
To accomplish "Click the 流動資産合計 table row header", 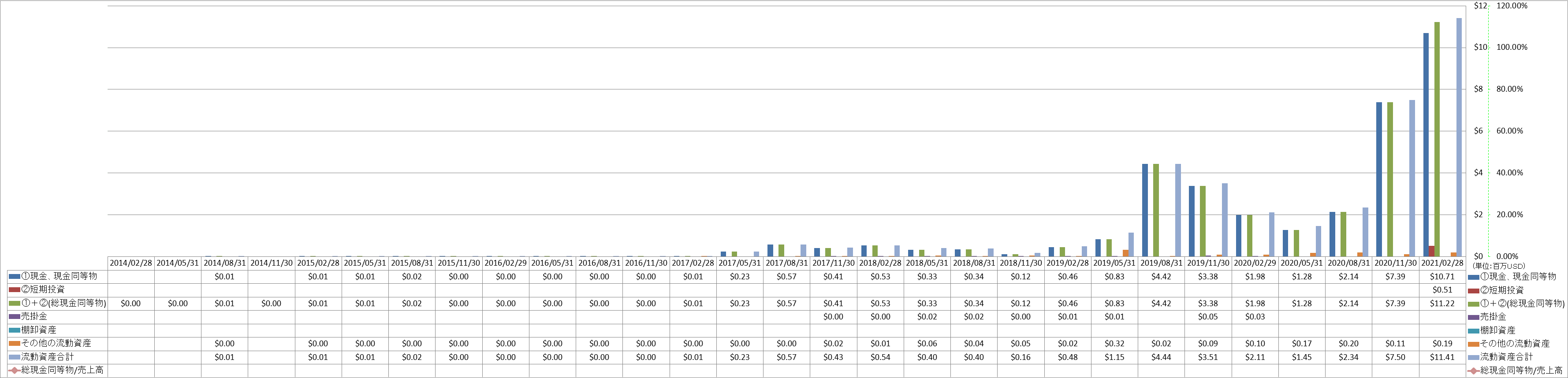I will pos(57,357).
